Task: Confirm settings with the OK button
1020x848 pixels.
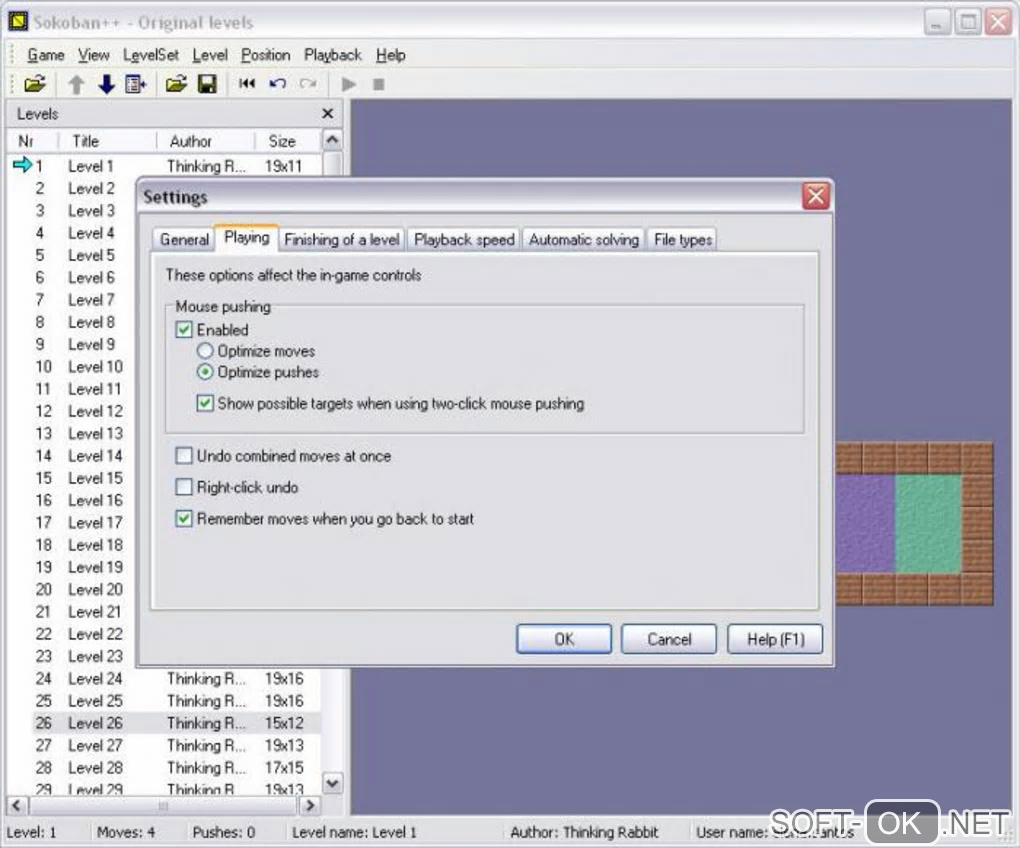Action: (564, 639)
